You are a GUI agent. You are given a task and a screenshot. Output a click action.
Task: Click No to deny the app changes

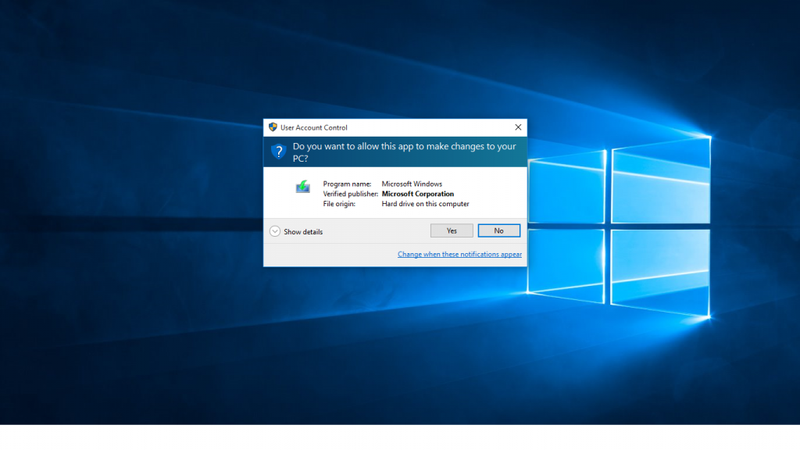499,231
